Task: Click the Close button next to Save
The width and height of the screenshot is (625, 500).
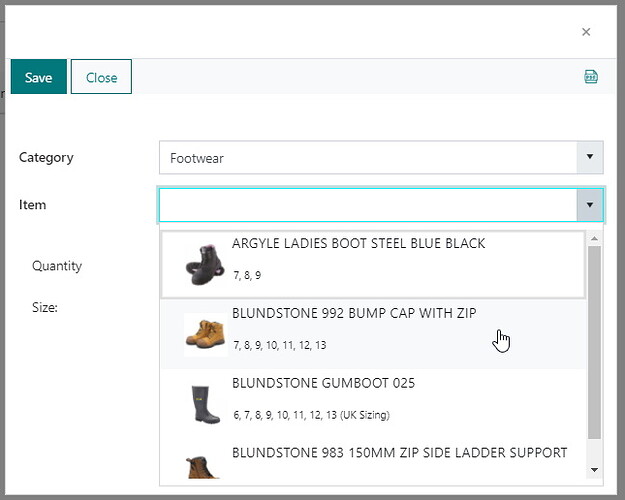Action: pos(101,77)
